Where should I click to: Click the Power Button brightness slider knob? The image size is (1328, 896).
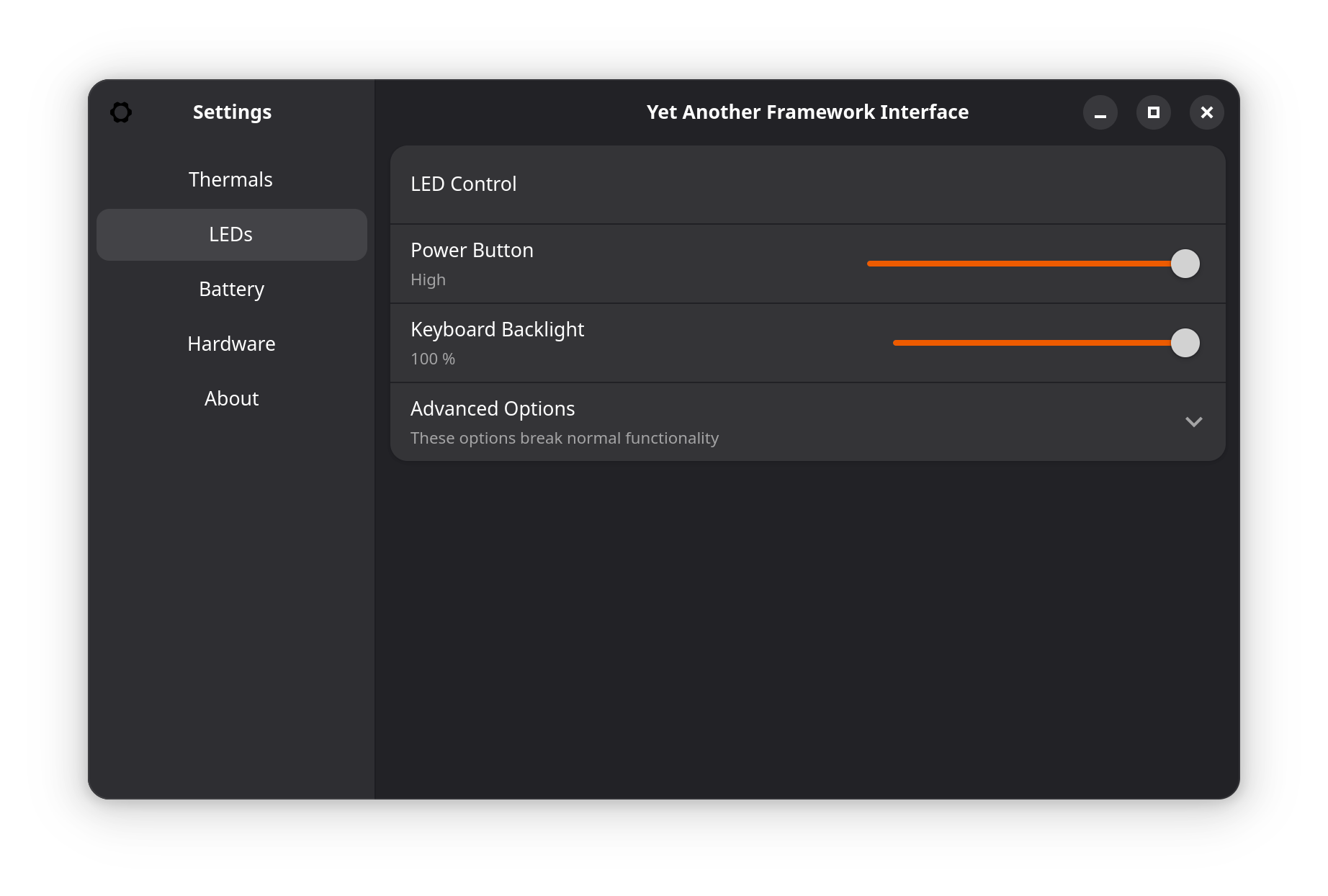tap(1185, 264)
